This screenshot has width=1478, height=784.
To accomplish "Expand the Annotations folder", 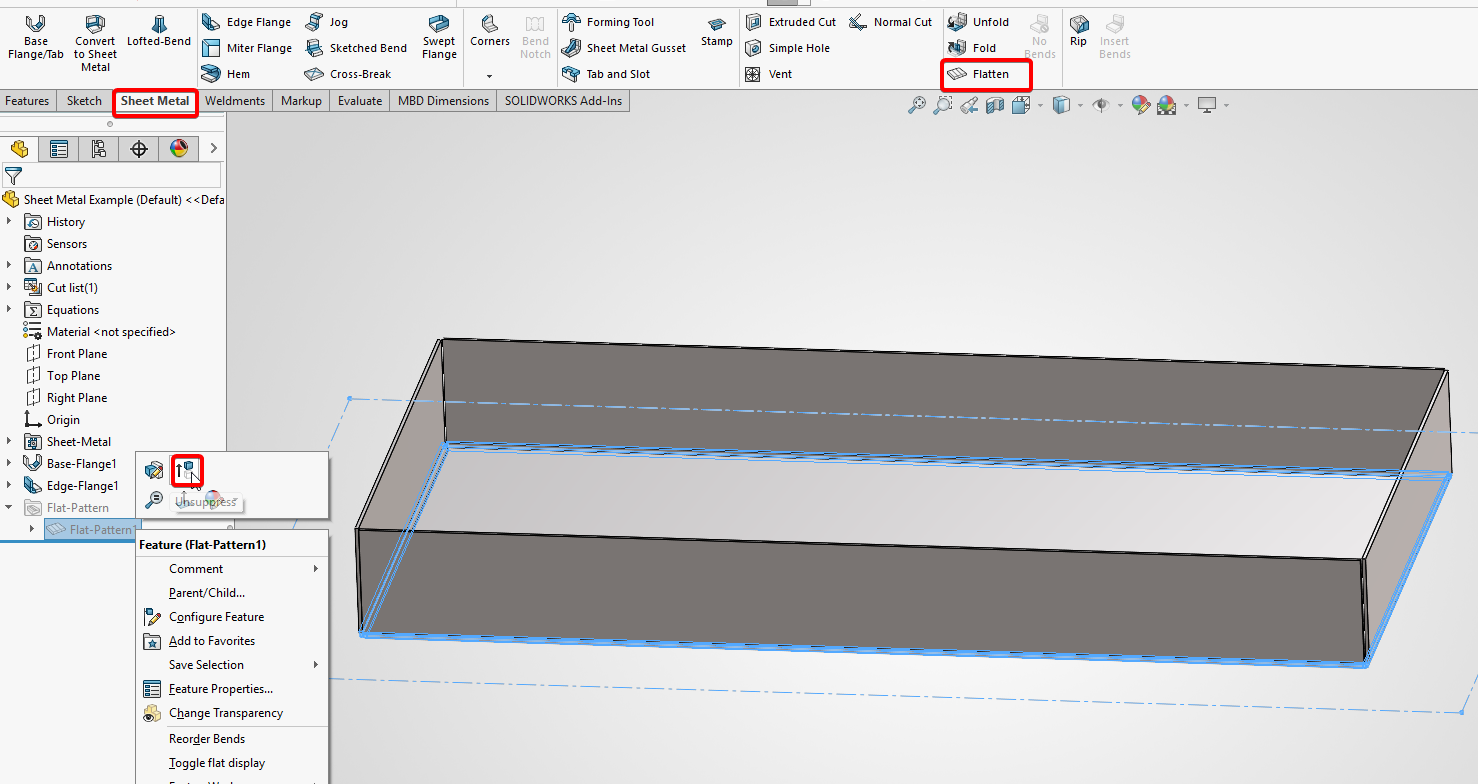I will tap(9, 265).
